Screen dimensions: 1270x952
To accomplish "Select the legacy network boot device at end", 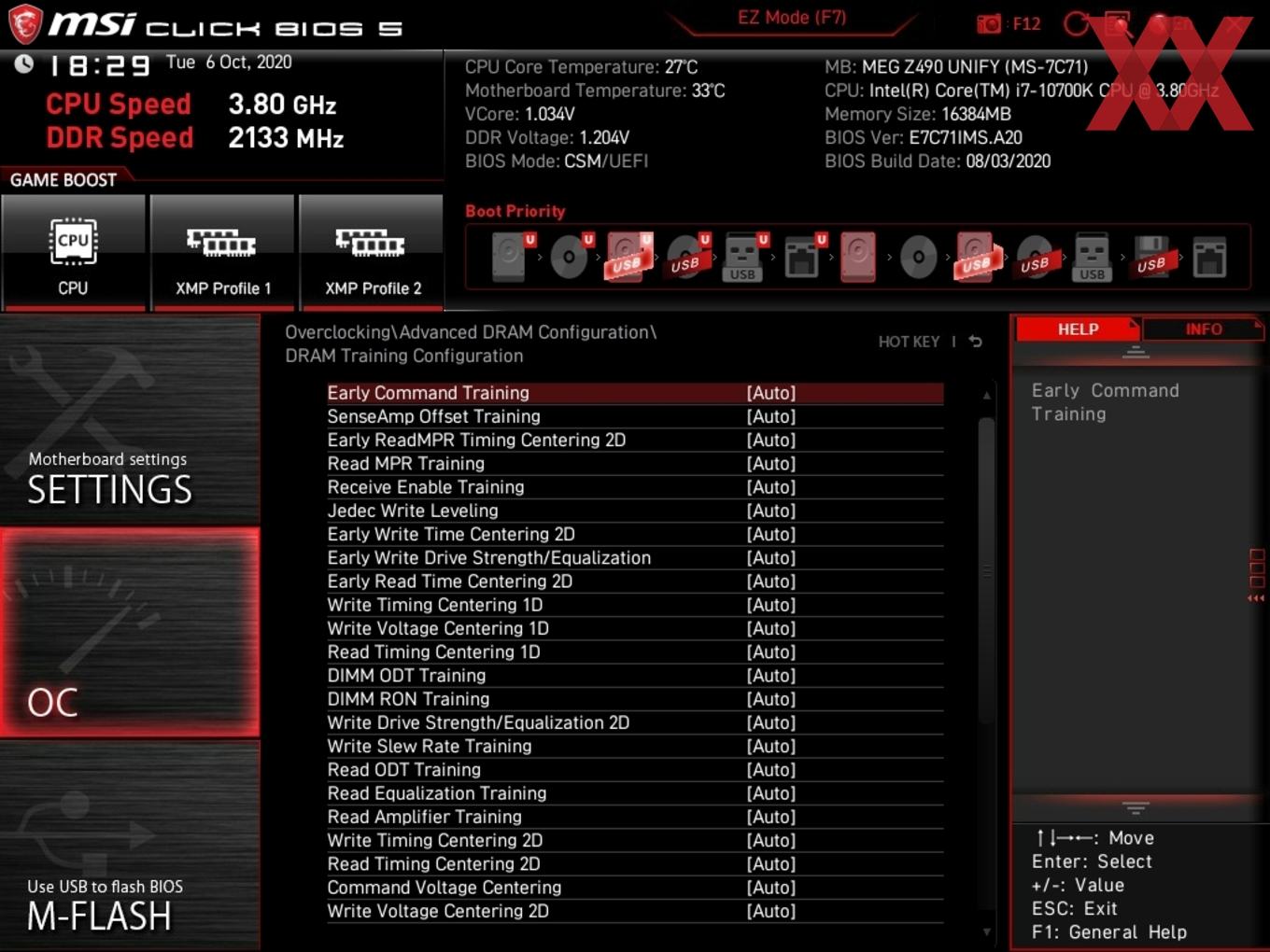I will pyautogui.click(x=1209, y=257).
